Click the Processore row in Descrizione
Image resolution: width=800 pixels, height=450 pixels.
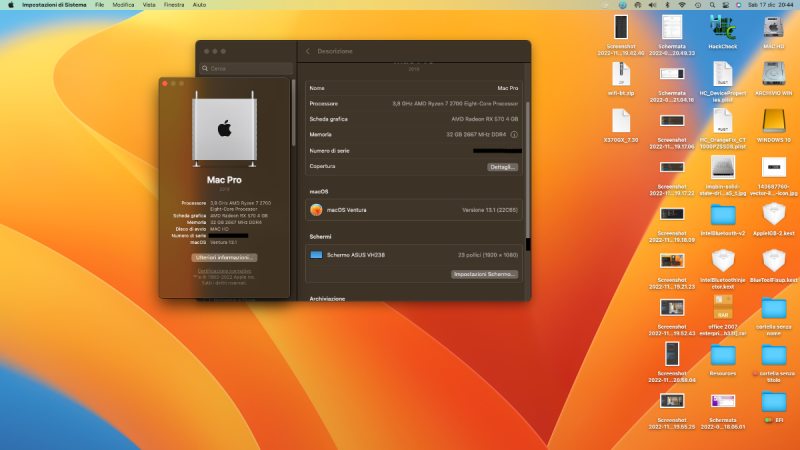[x=414, y=104]
